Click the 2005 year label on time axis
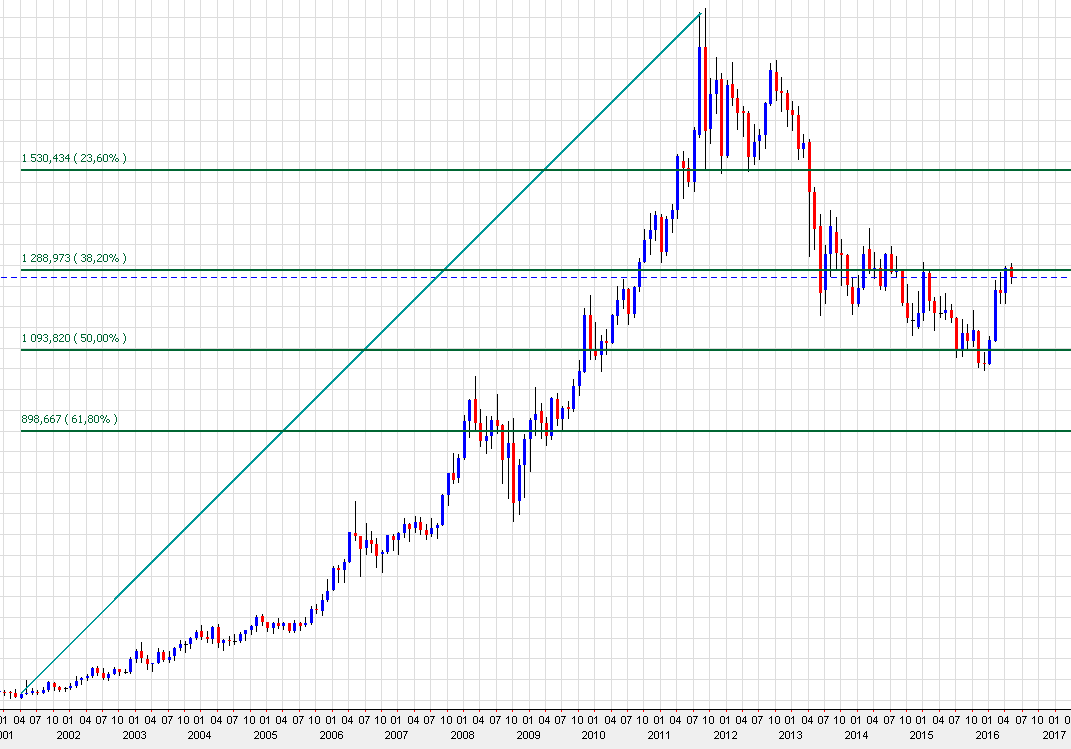Viewport: 1071px width, 749px height. tap(265, 735)
